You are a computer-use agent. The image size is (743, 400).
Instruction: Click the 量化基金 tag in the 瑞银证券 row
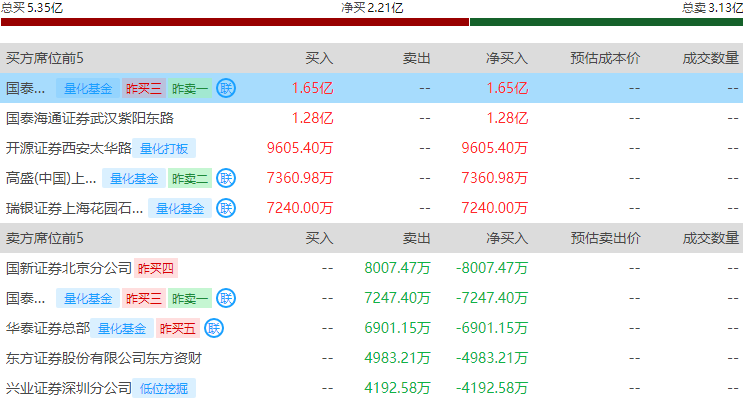[180, 209]
